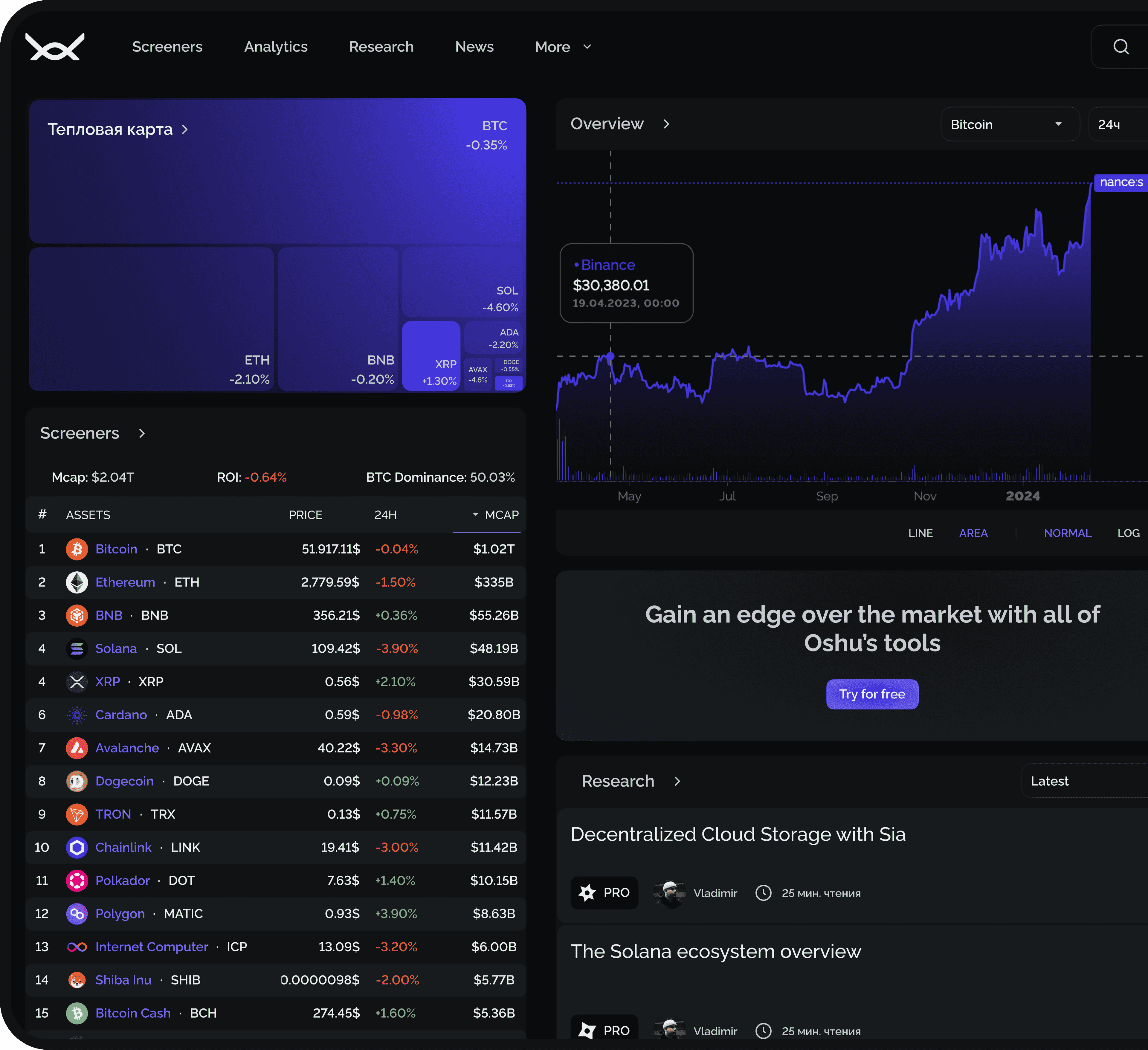The image size is (1148, 1050).
Task: Open News in top navigation
Action: [x=474, y=47]
